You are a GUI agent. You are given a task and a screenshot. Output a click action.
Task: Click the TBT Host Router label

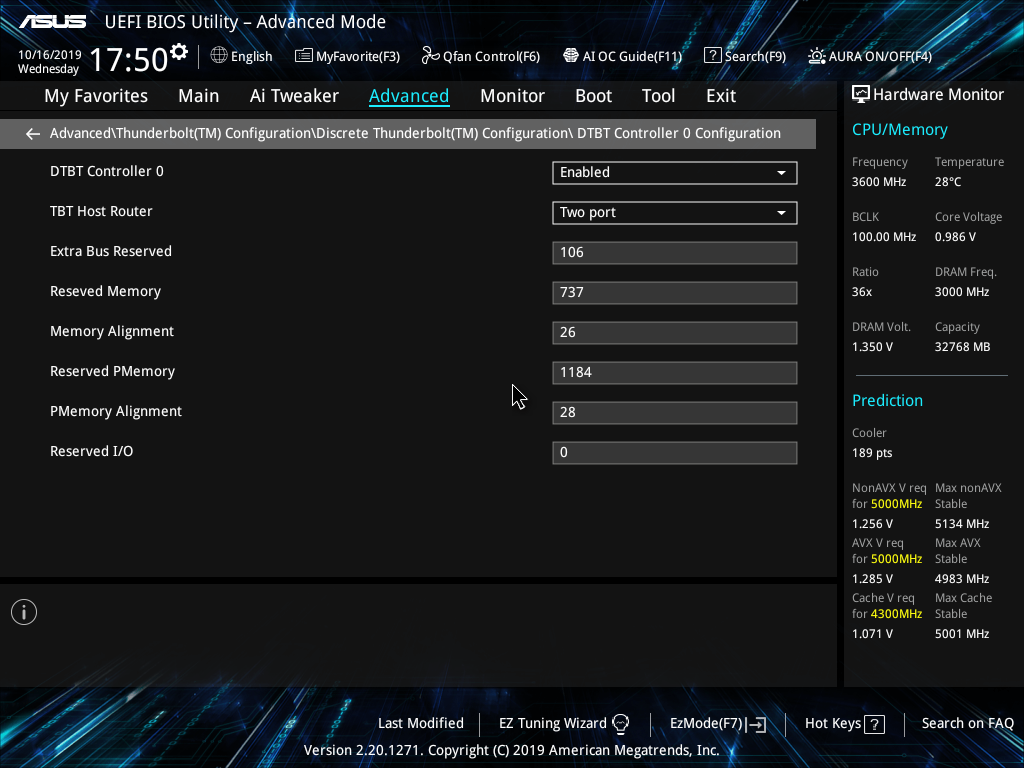point(101,212)
